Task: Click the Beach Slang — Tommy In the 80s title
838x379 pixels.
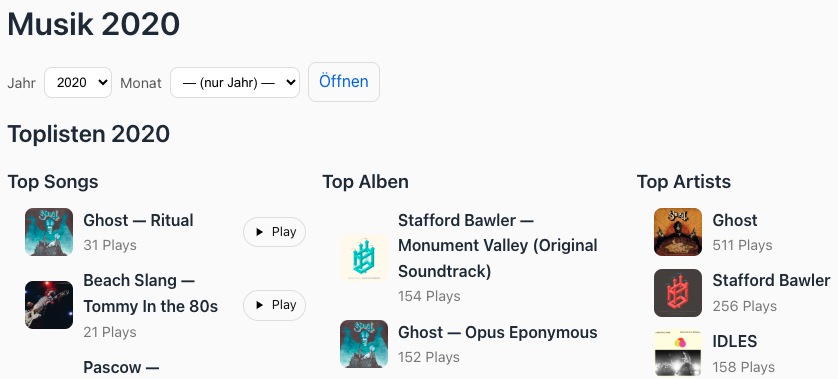Action: point(151,293)
